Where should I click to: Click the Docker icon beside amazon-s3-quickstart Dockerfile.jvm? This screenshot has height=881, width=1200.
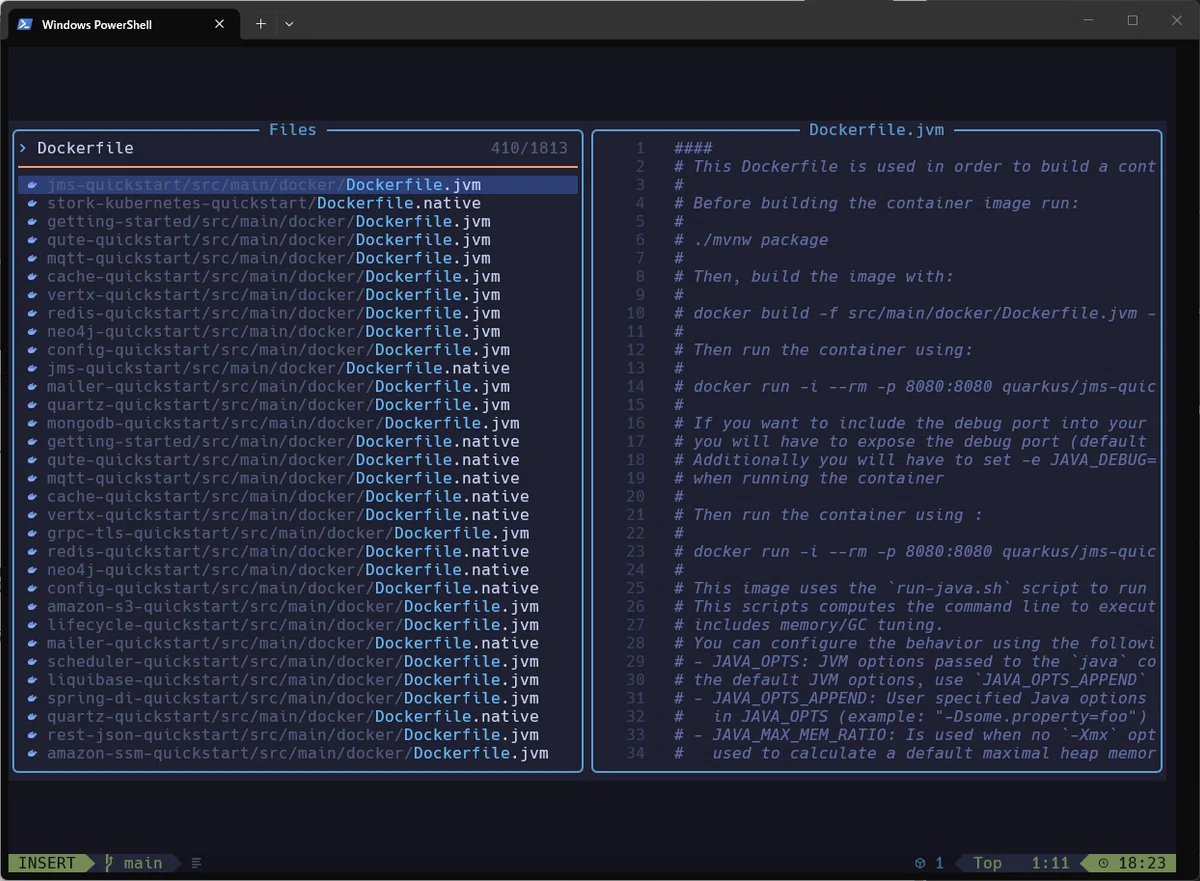(x=33, y=607)
